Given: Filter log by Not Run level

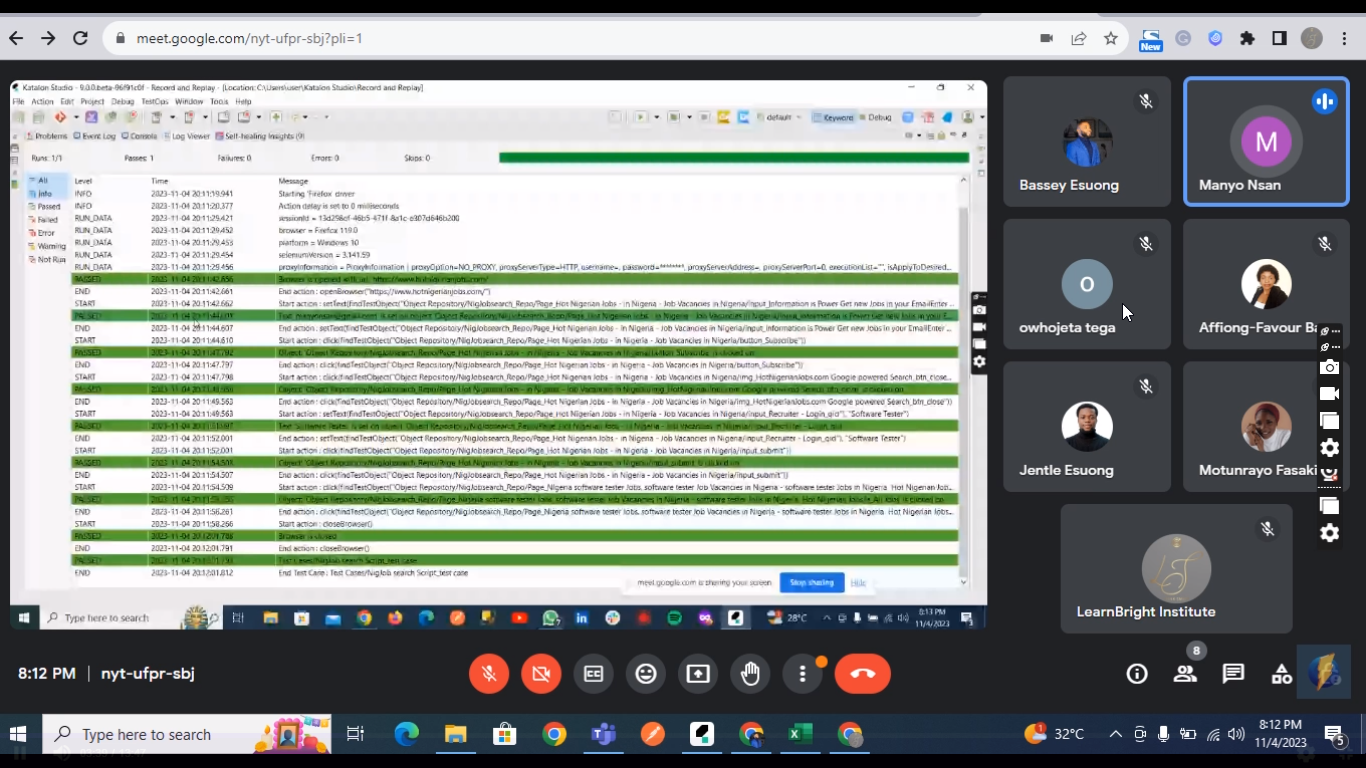Looking at the screenshot, I should pyautogui.click(x=49, y=259).
